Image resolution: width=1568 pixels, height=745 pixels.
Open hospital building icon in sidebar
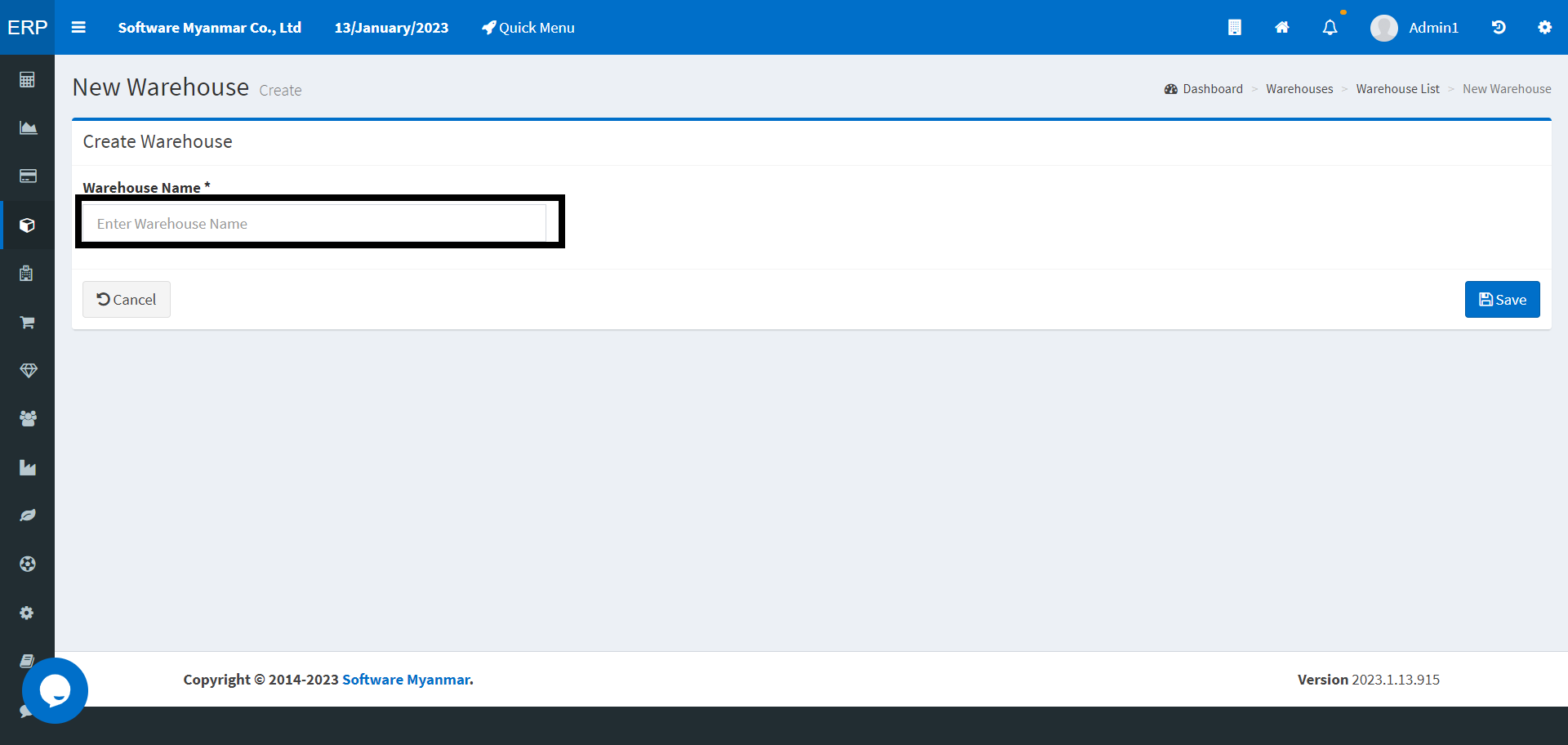tap(27, 274)
